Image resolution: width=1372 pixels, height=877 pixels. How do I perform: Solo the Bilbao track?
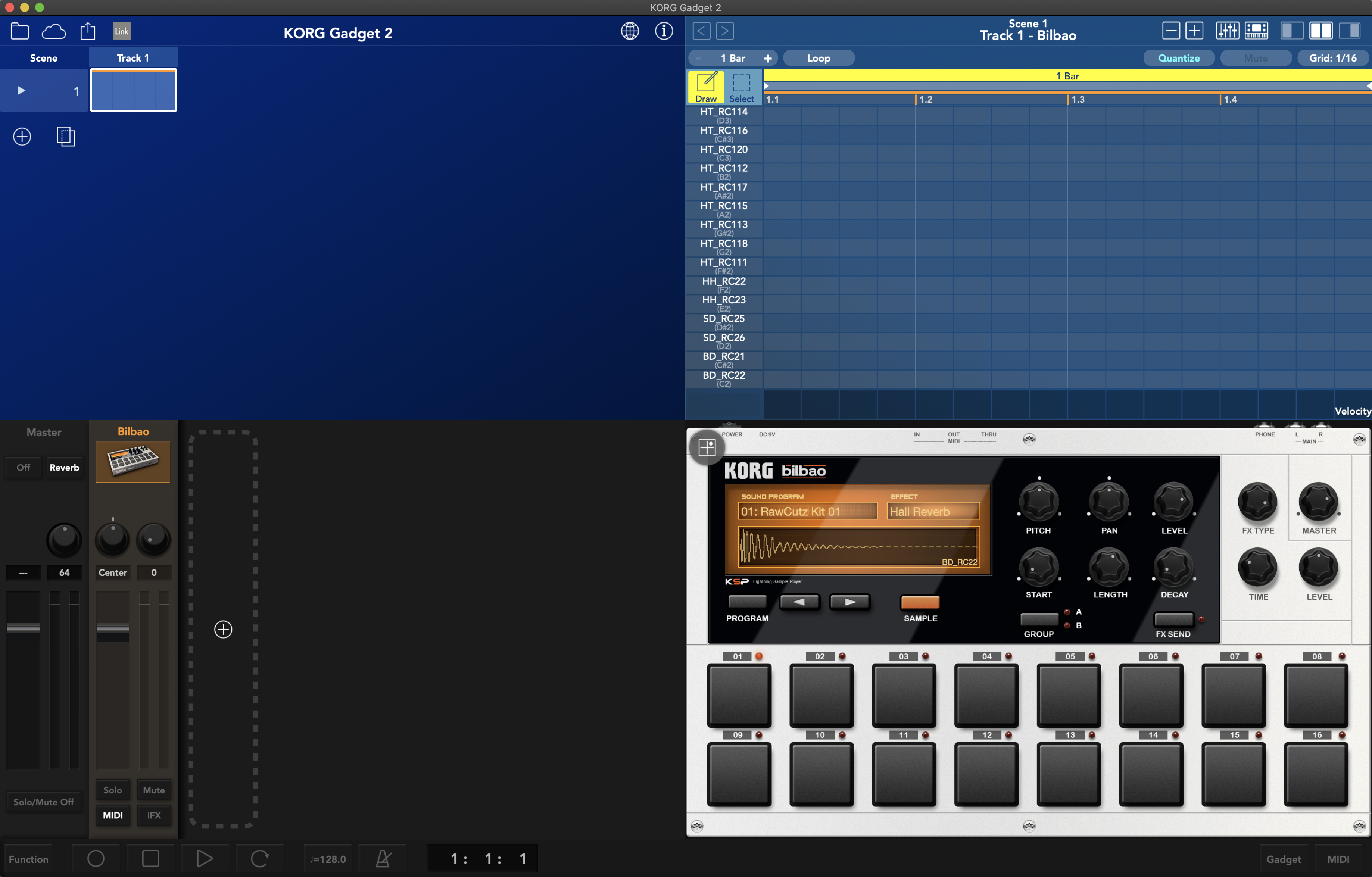(x=112, y=790)
